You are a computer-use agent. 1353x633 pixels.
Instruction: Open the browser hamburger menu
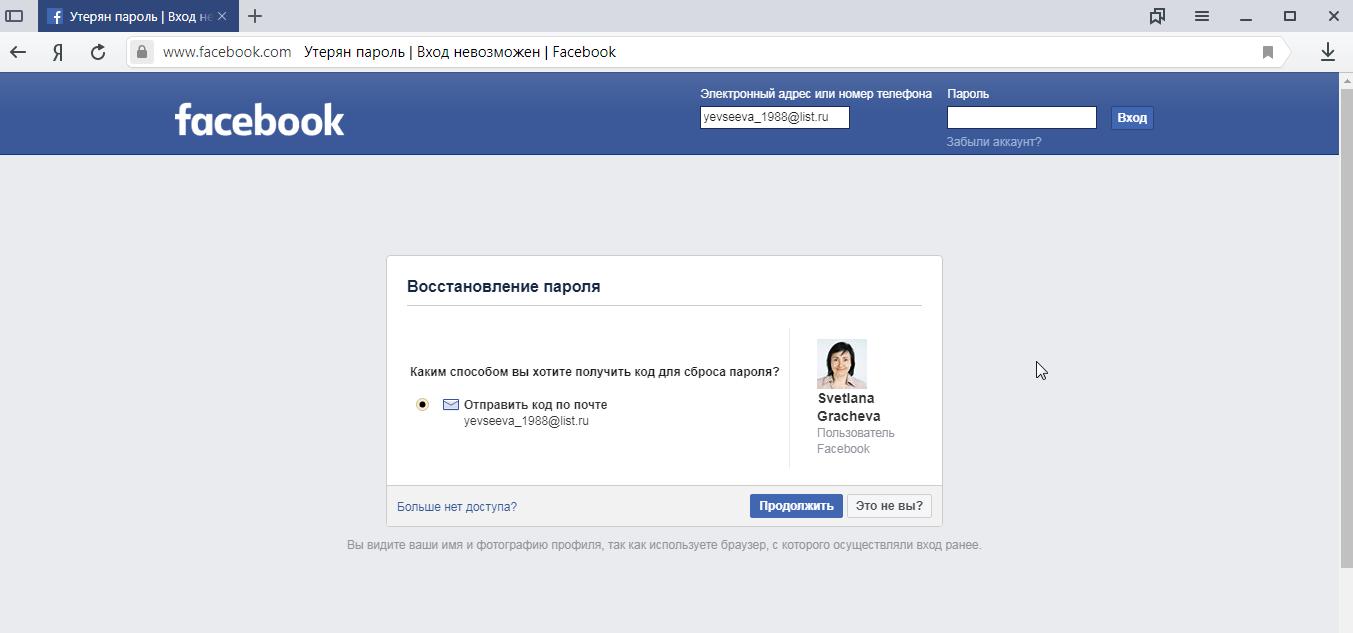1202,16
